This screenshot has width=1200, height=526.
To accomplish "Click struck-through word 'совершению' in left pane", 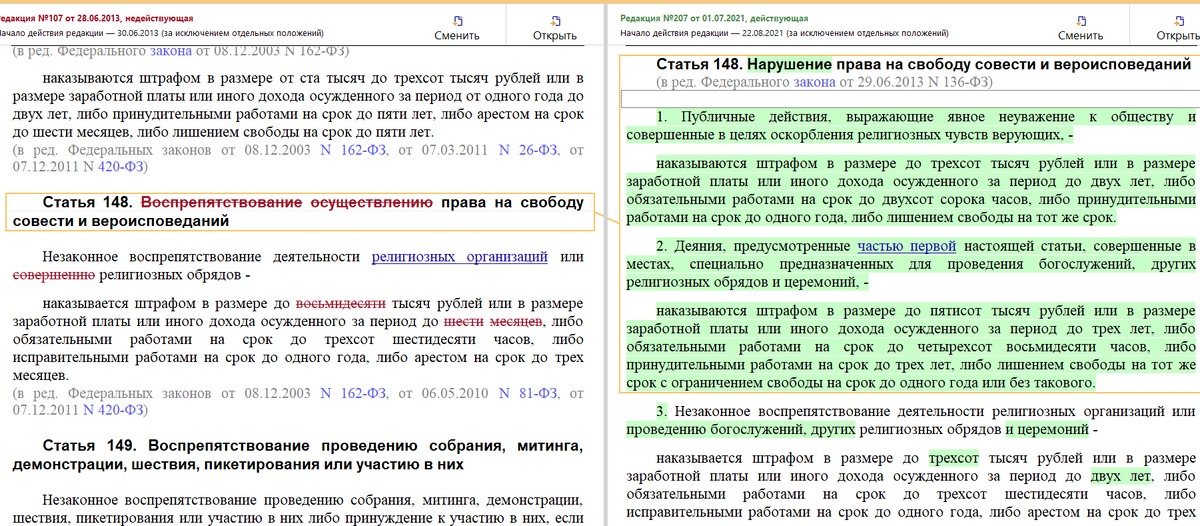I will point(53,274).
